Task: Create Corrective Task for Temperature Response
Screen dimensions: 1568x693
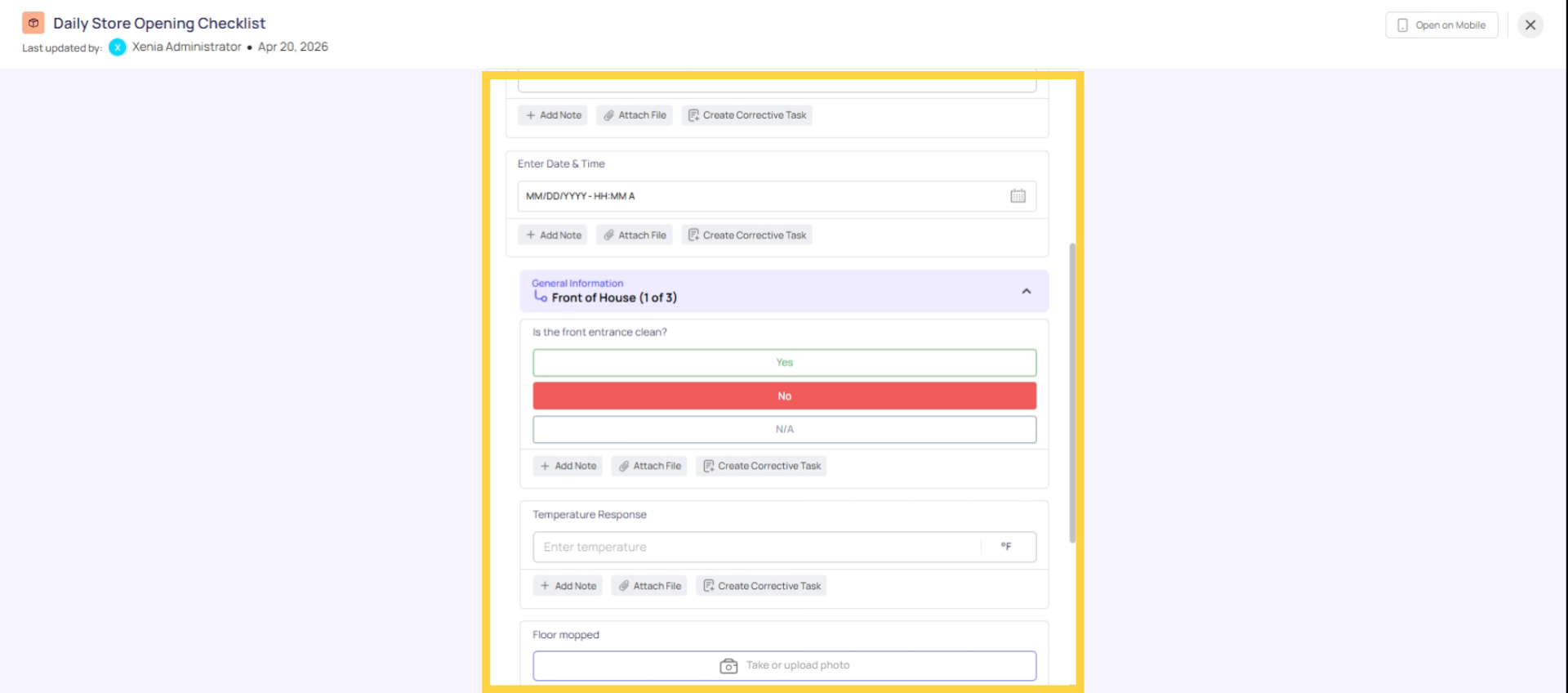Action: pos(761,586)
